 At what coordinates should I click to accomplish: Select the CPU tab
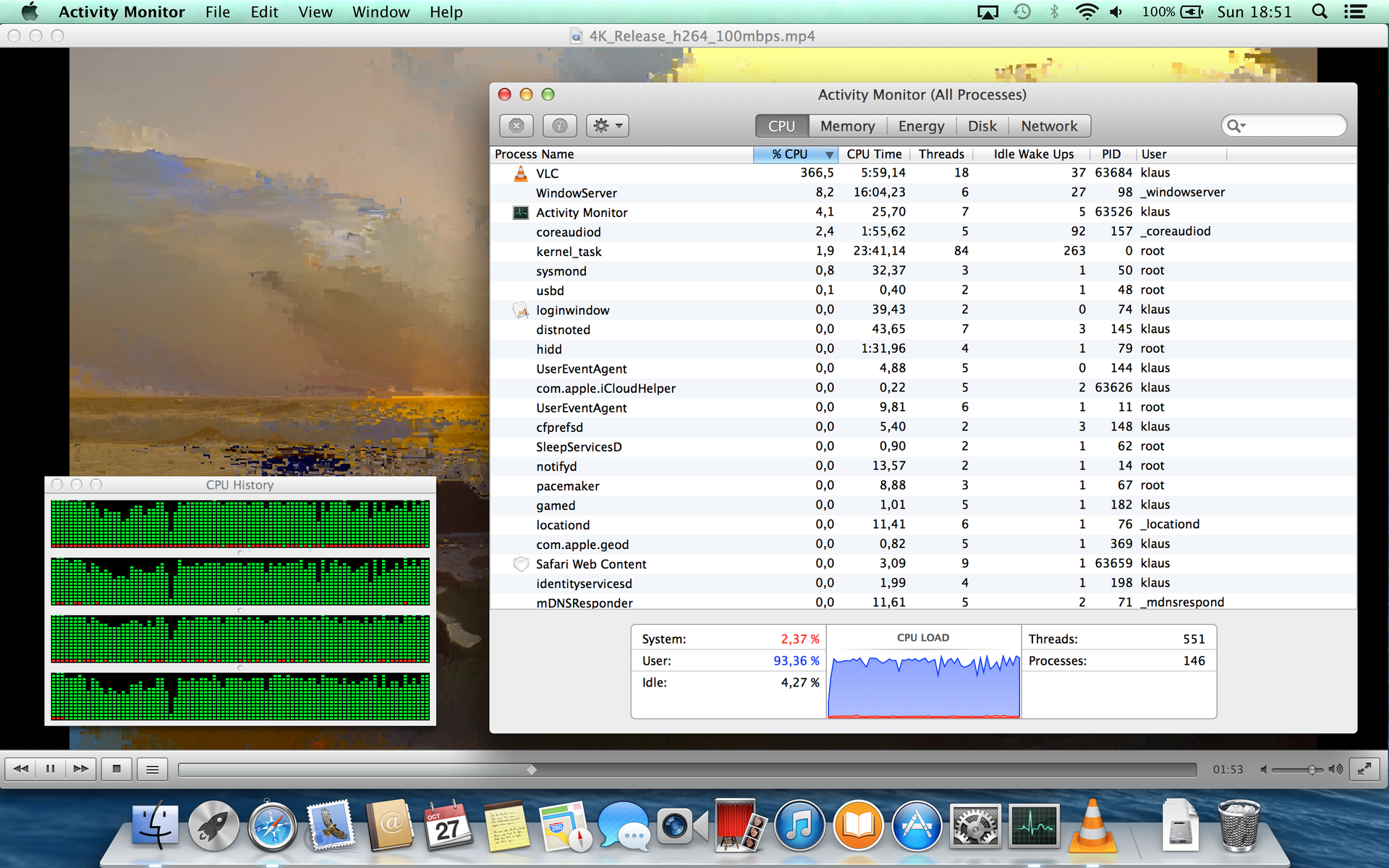[781, 126]
